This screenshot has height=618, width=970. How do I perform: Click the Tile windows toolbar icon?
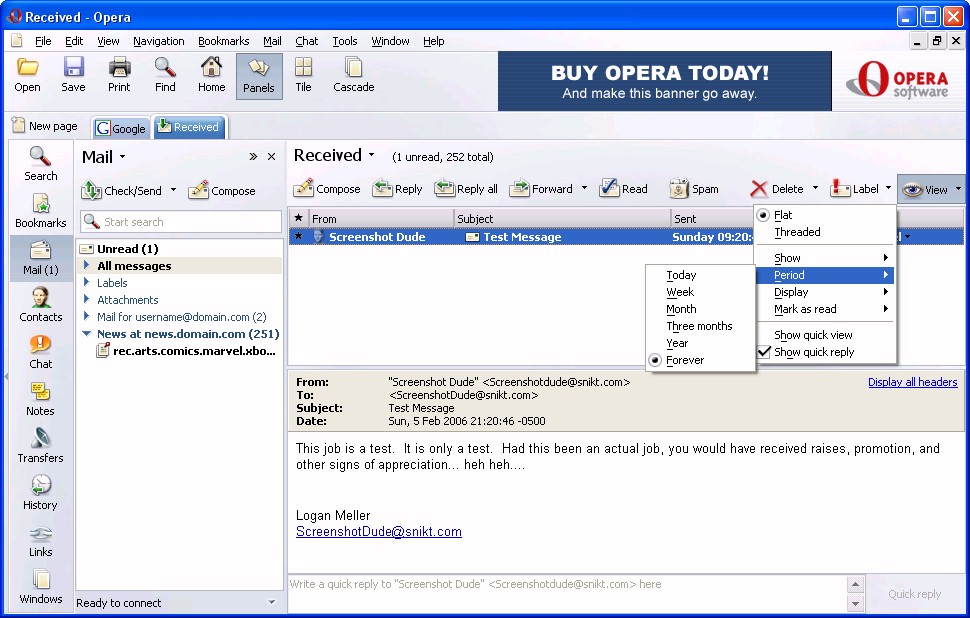coord(303,68)
